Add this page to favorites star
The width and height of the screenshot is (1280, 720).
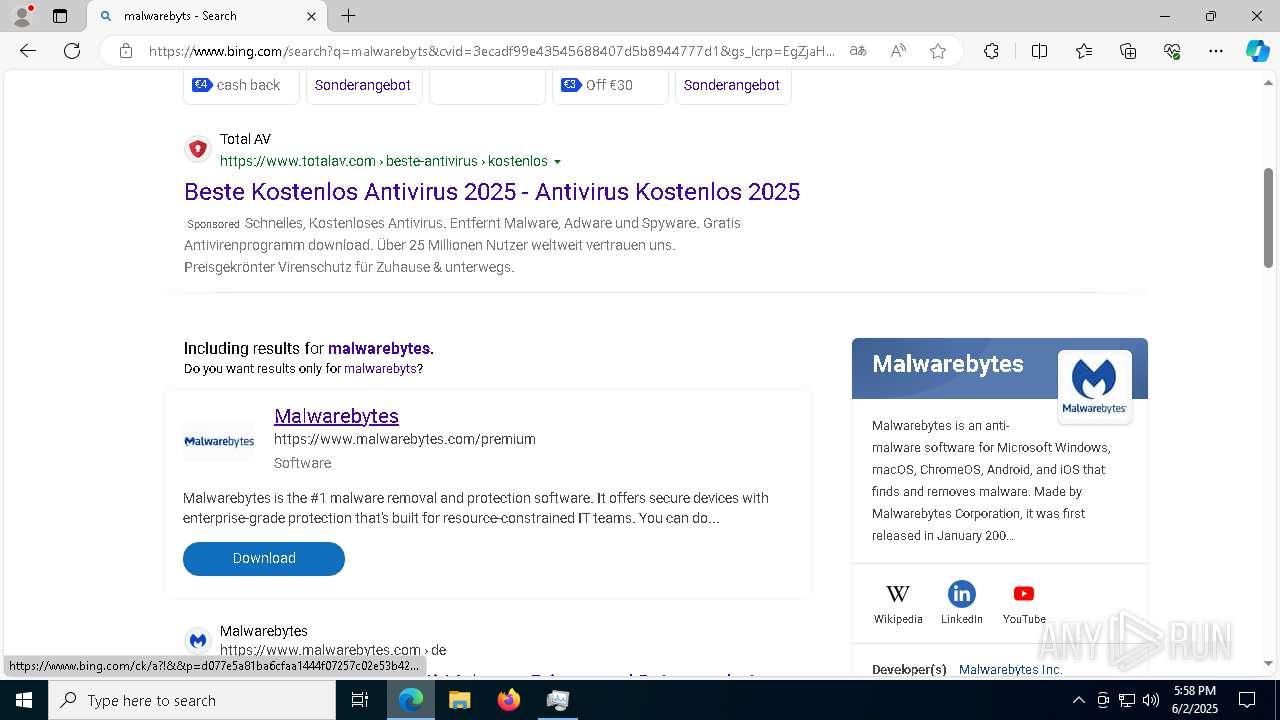[x=938, y=51]
